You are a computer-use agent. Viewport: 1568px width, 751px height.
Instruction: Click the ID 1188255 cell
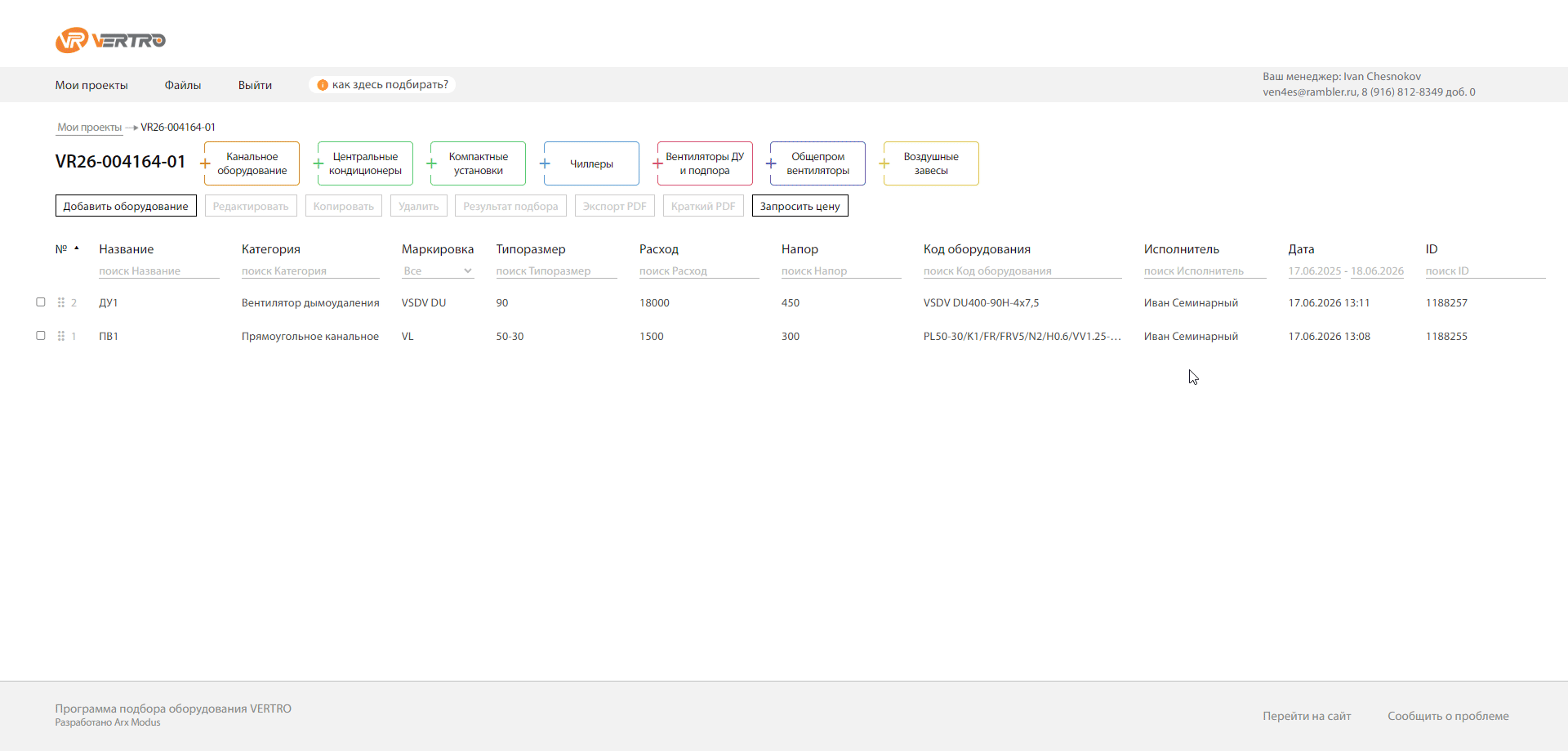tap(1446, 337)
